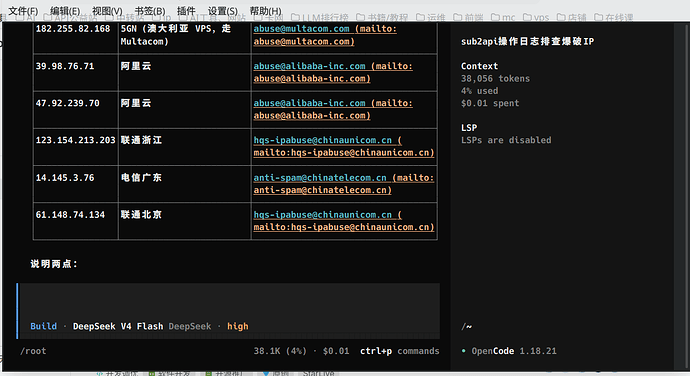The height and width of the screenshot is (376, 690).
Task: Open the 设置(S) menu
Action: tap(223, 11)
